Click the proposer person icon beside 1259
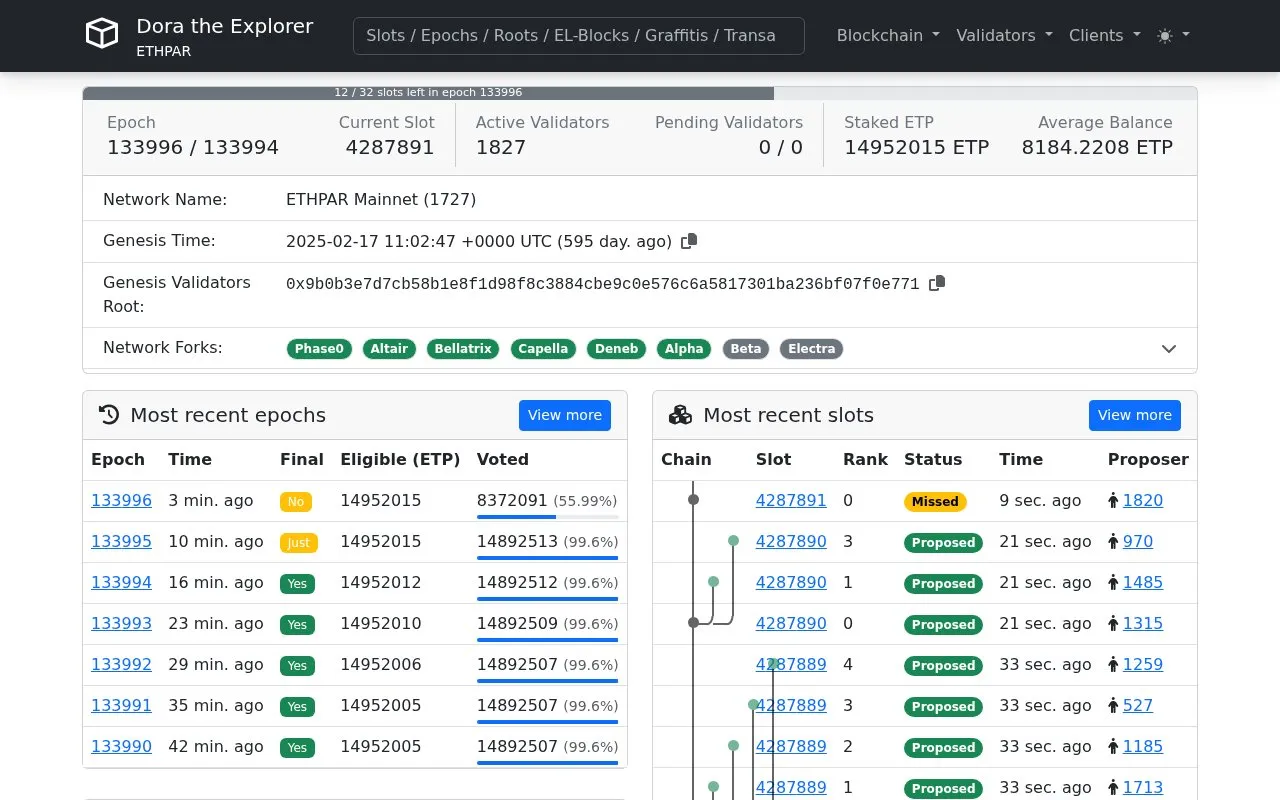This screenshot has height=800, width=1280. point(1113,665)
